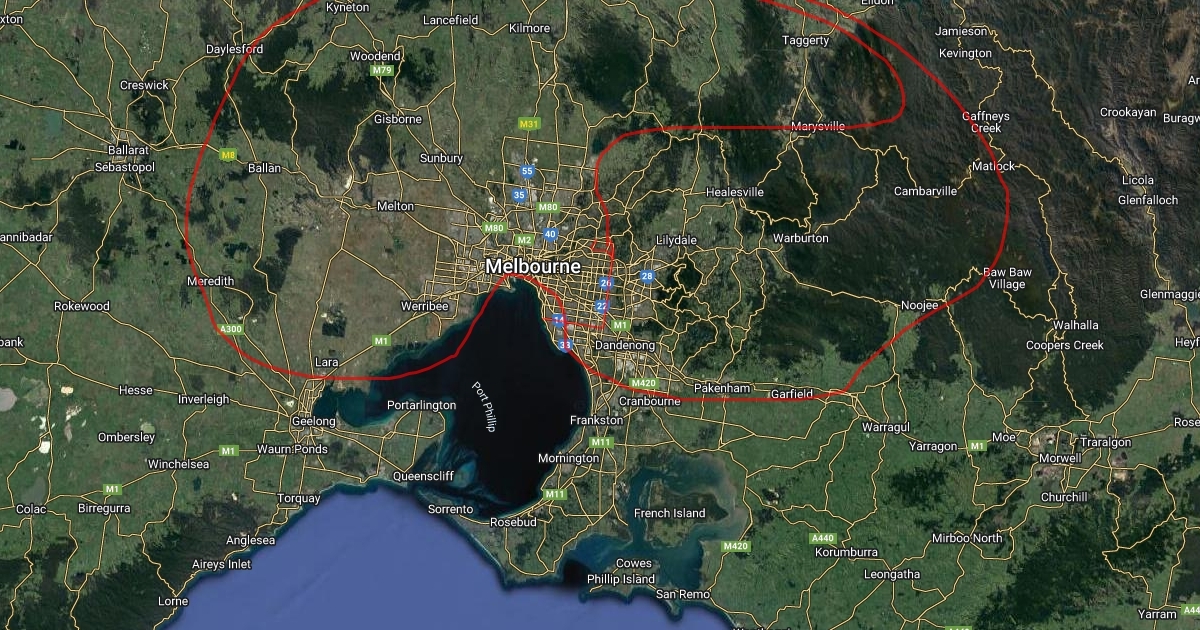
Task: Click the blue route 22 shield
Action: pos(601,306)
